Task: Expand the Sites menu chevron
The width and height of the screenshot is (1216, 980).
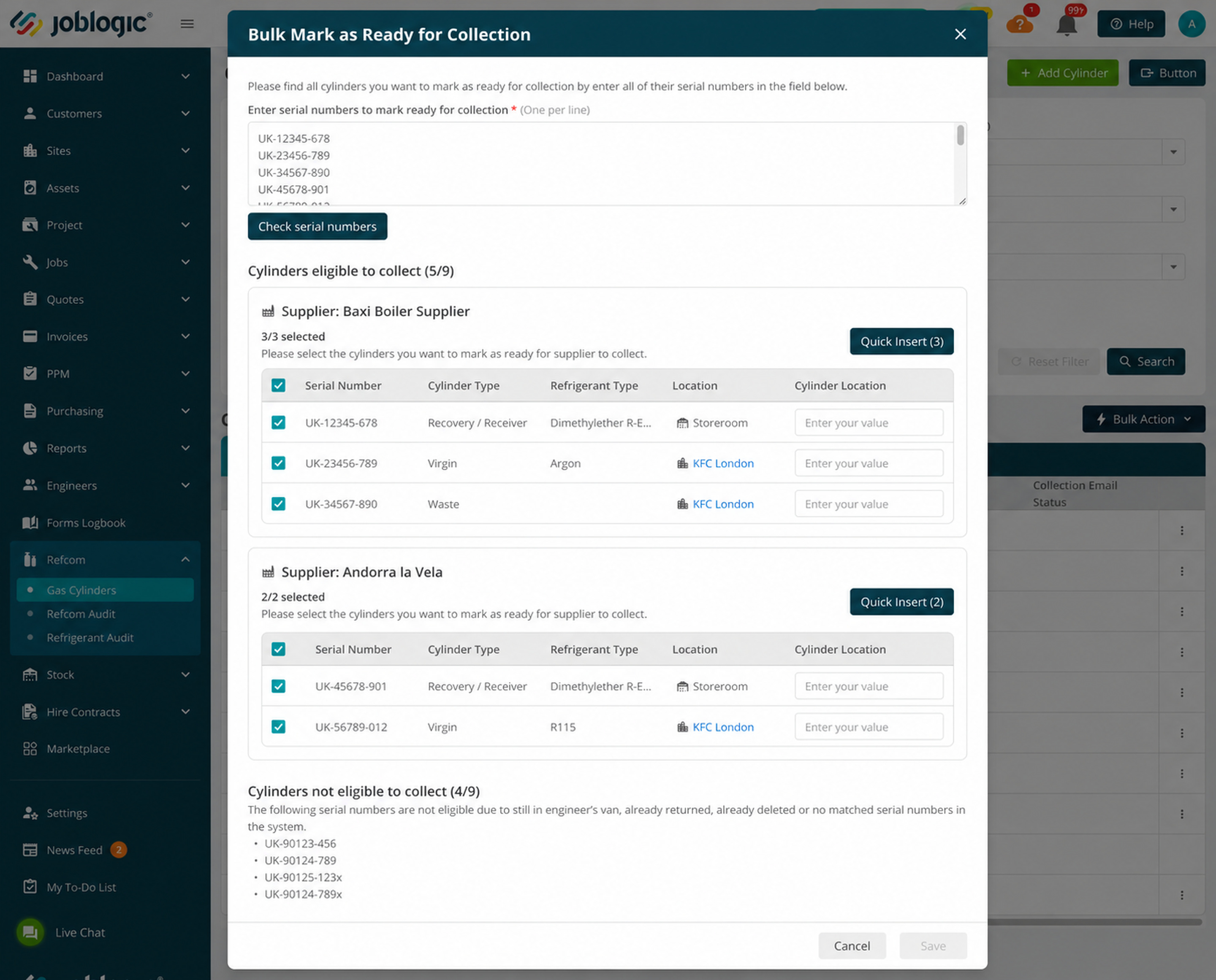Action: pyautogui.click(x=185, y=151)
